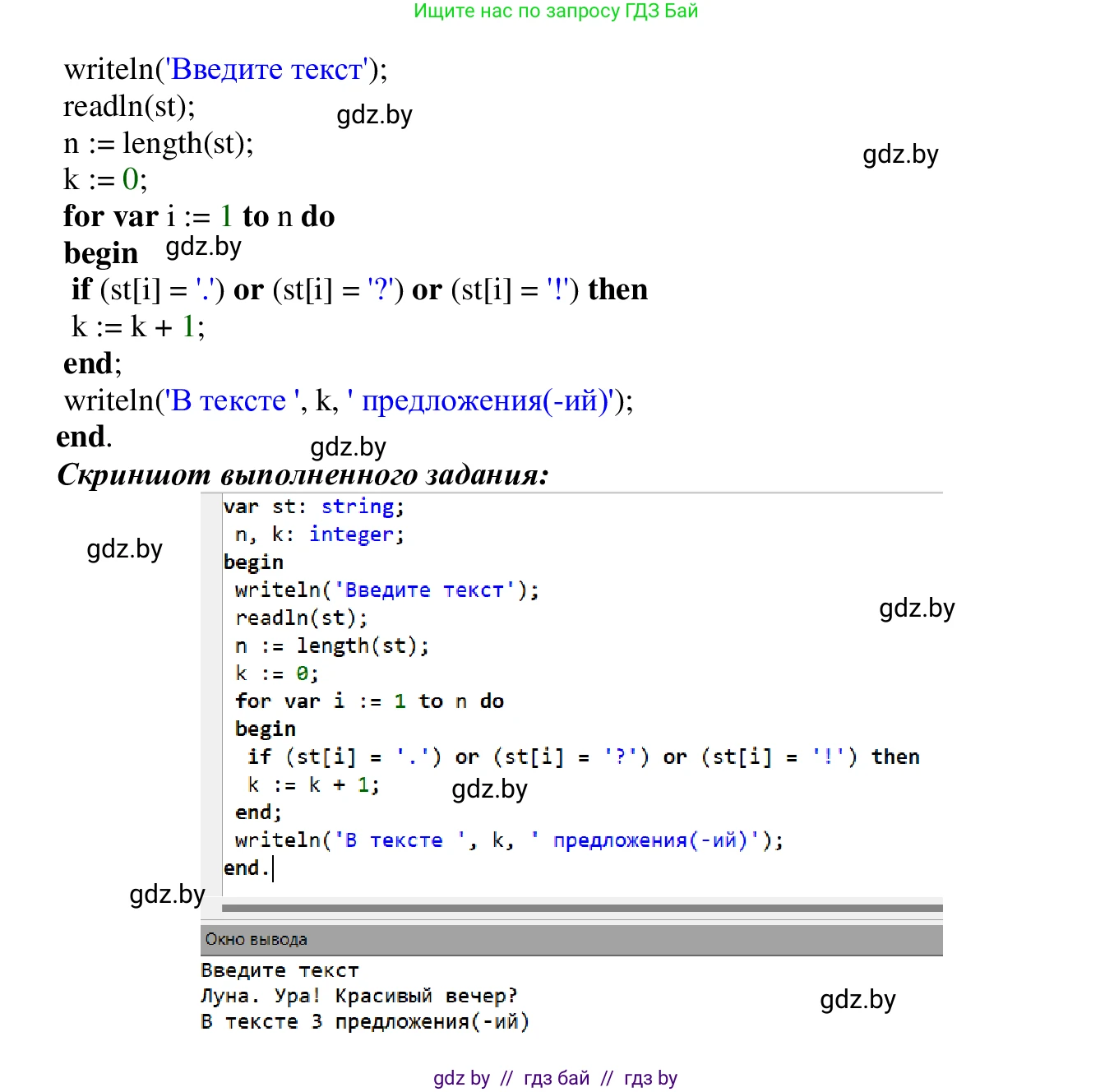Place cursor after "end." in the code editor

272,868
